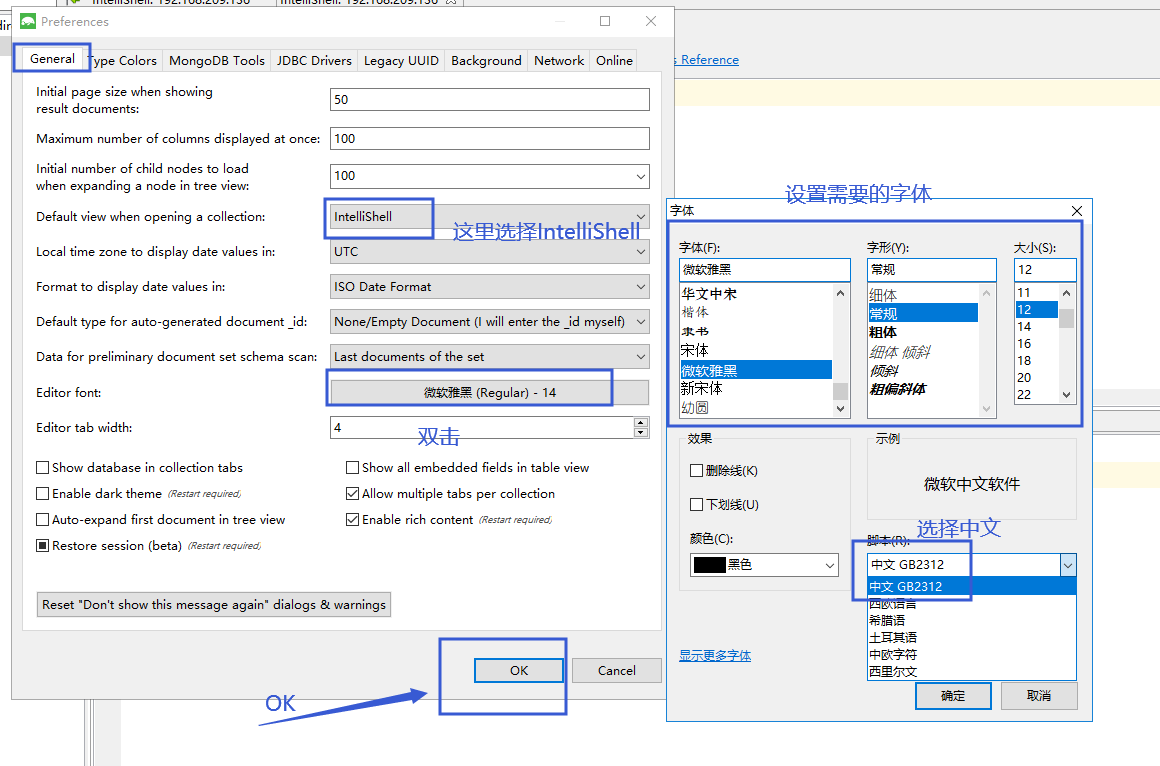Click the maximum columns displayed field
This screenshot has height=766, width=1160.
(490, 138)
